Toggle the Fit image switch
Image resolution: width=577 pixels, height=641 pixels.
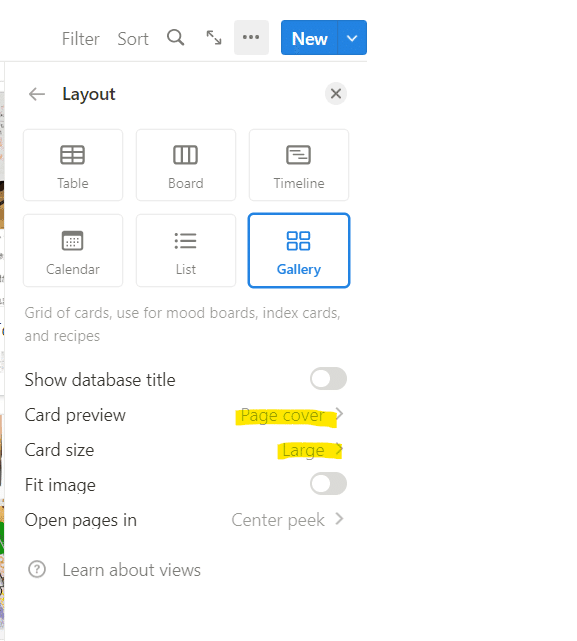pyautogui.click(x=328, y=484)
